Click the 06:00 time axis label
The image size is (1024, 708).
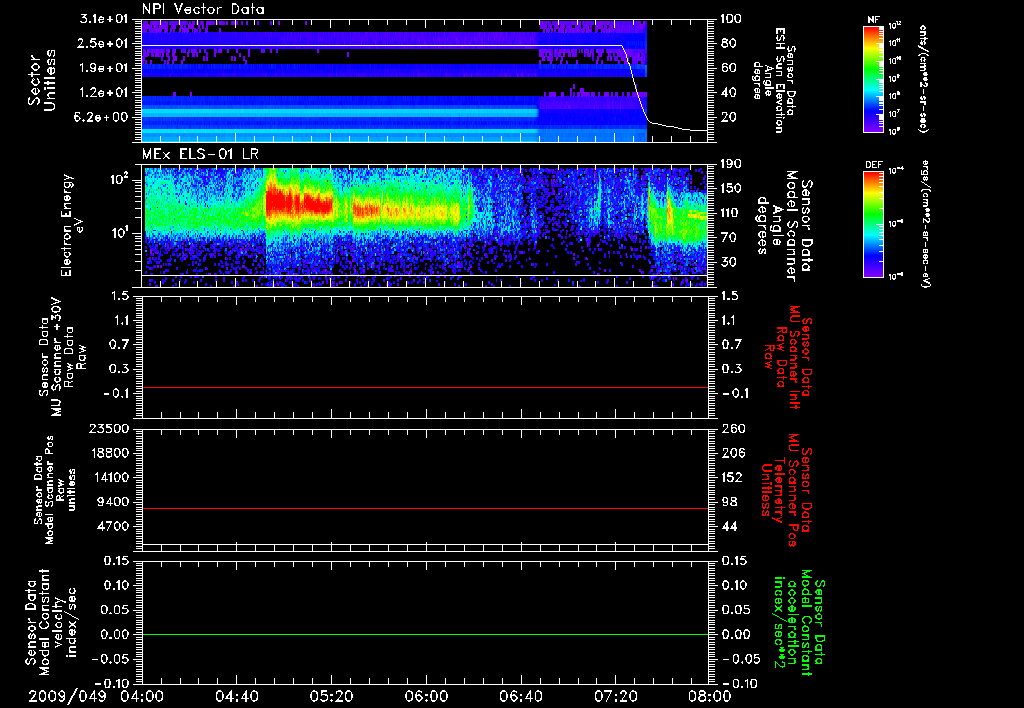[x=427, y=695]
